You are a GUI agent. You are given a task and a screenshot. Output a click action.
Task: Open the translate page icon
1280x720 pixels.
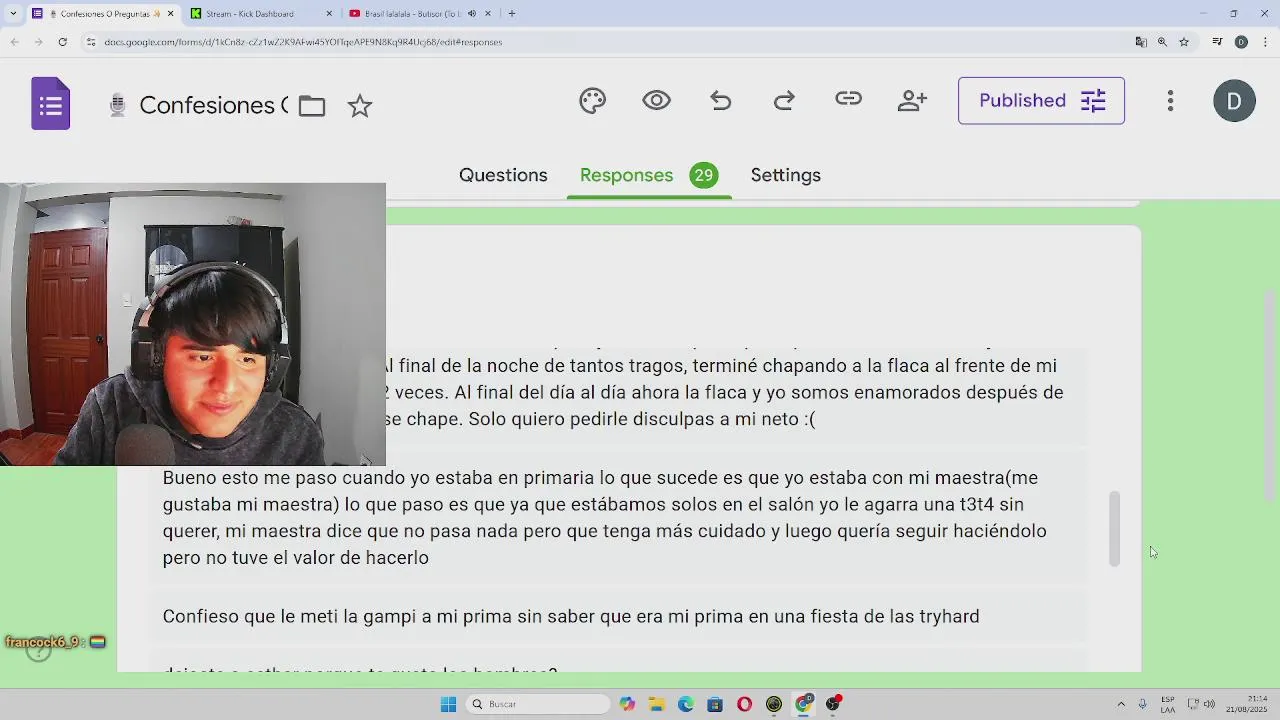tap(1141, 42)
